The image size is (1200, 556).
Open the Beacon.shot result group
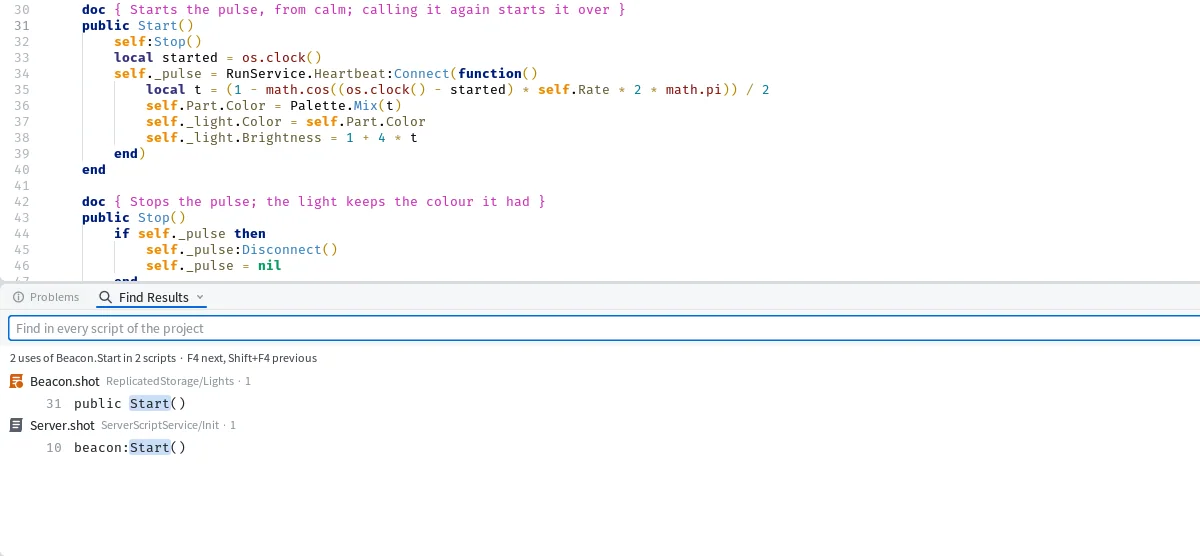[600, 381]
